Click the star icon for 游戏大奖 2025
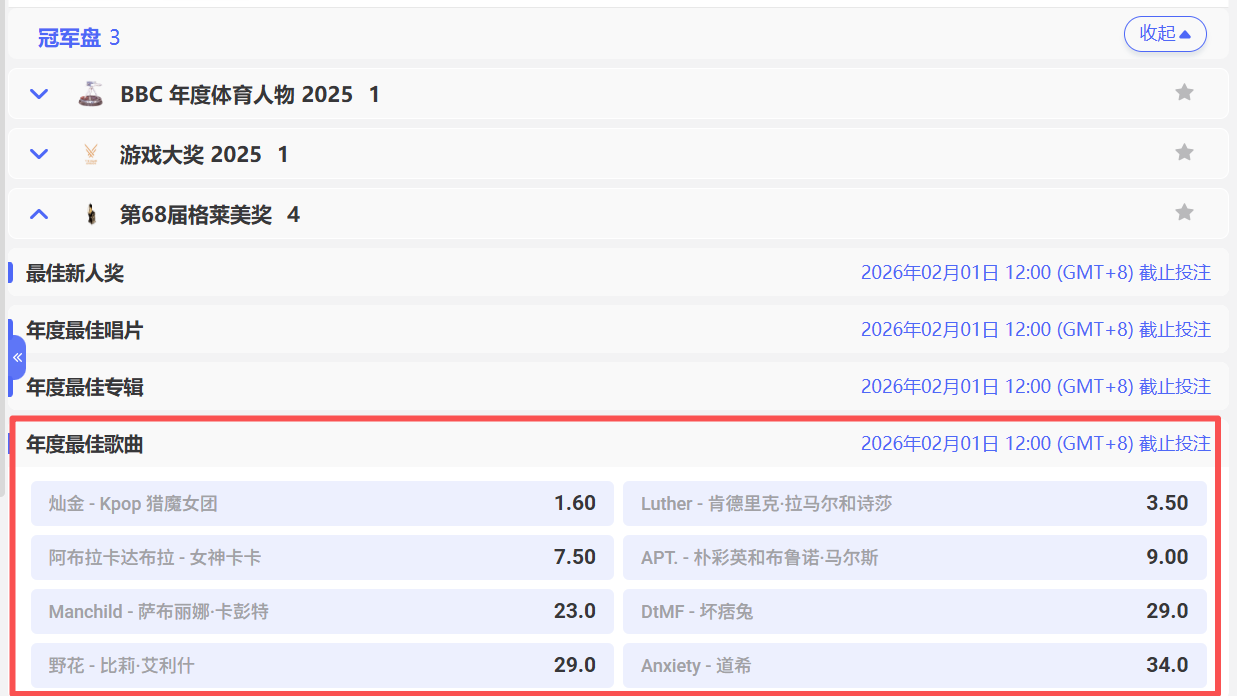 (1184, 153)
